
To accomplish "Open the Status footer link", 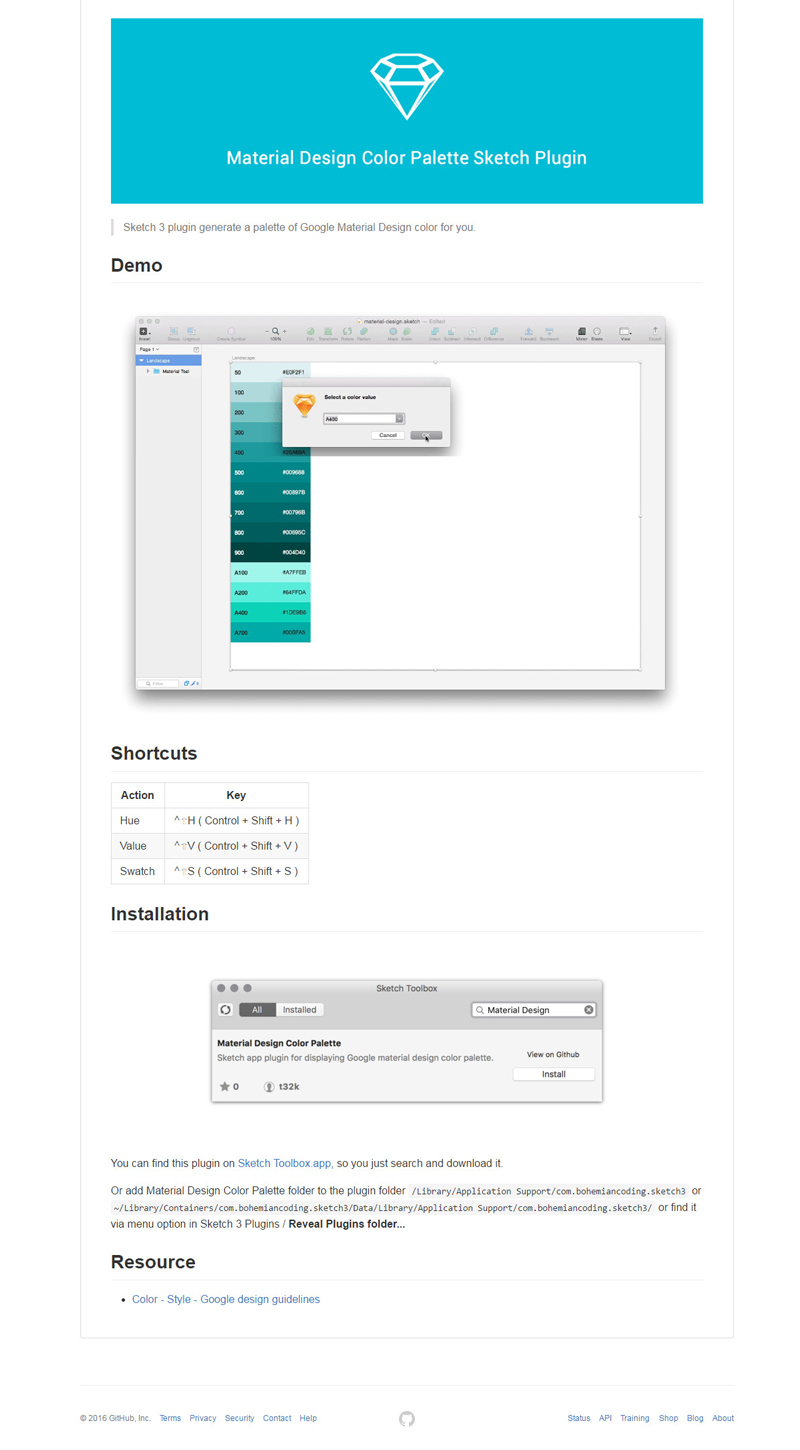I will [579, 1418].
